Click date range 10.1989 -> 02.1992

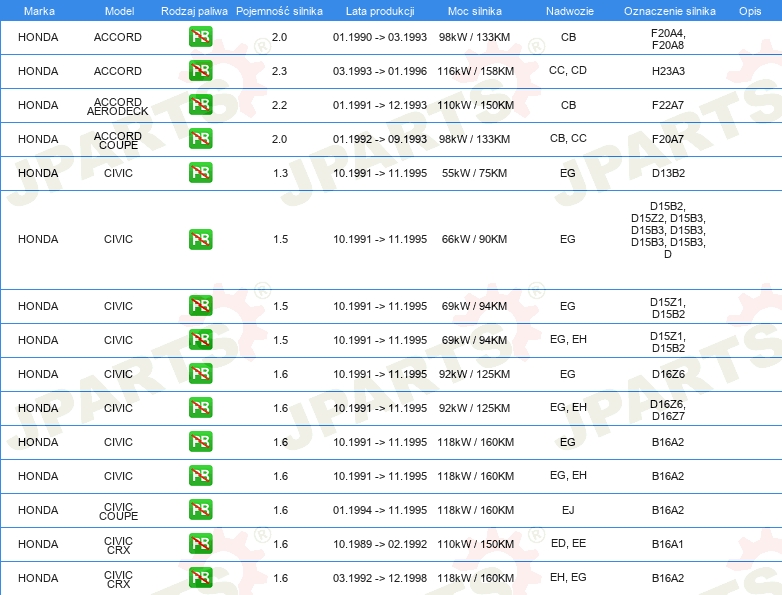point(380,544)
